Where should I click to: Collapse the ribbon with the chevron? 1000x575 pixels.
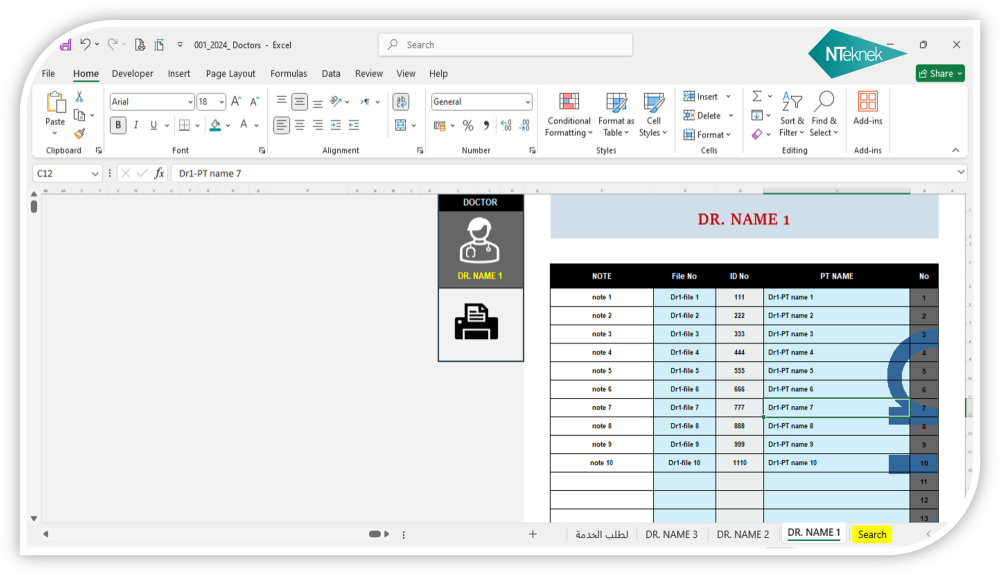(955, 150)
